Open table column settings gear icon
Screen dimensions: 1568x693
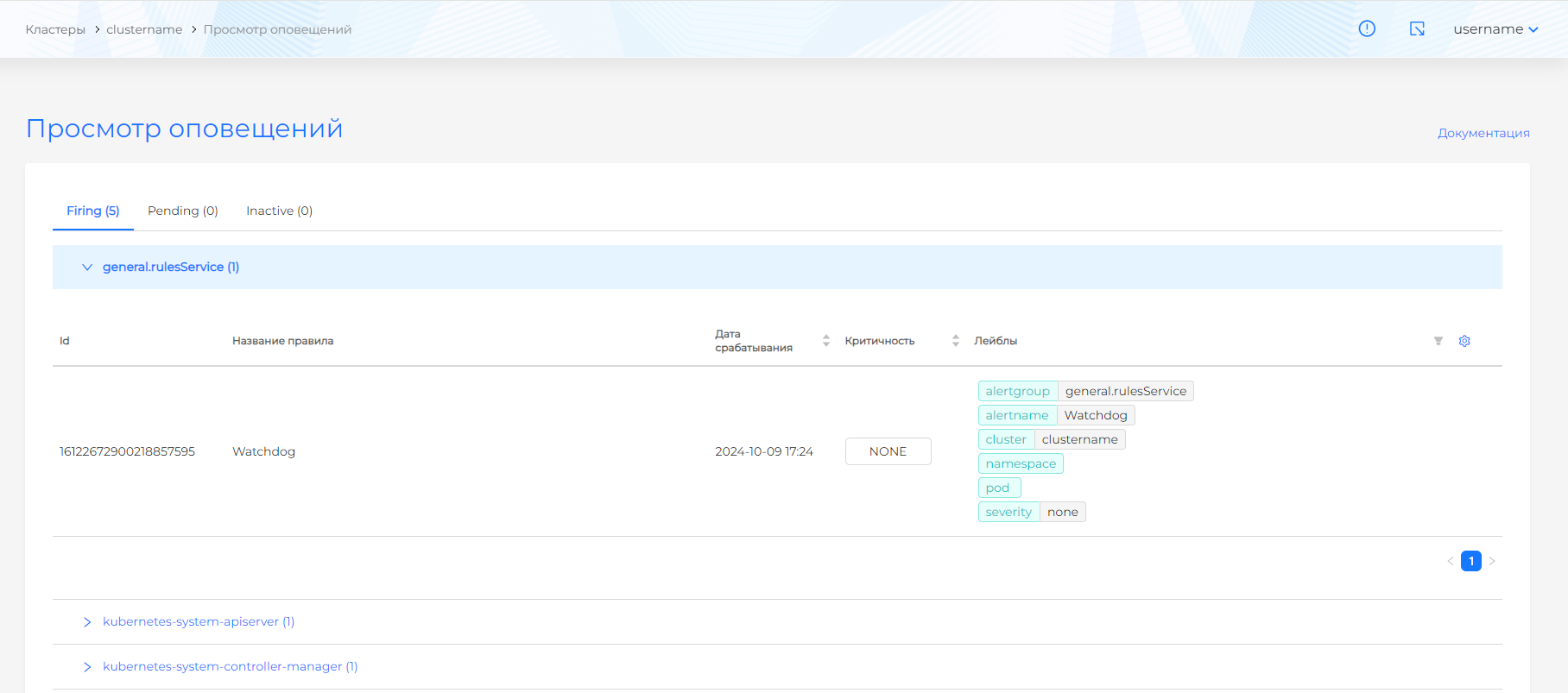[1464, 341]
